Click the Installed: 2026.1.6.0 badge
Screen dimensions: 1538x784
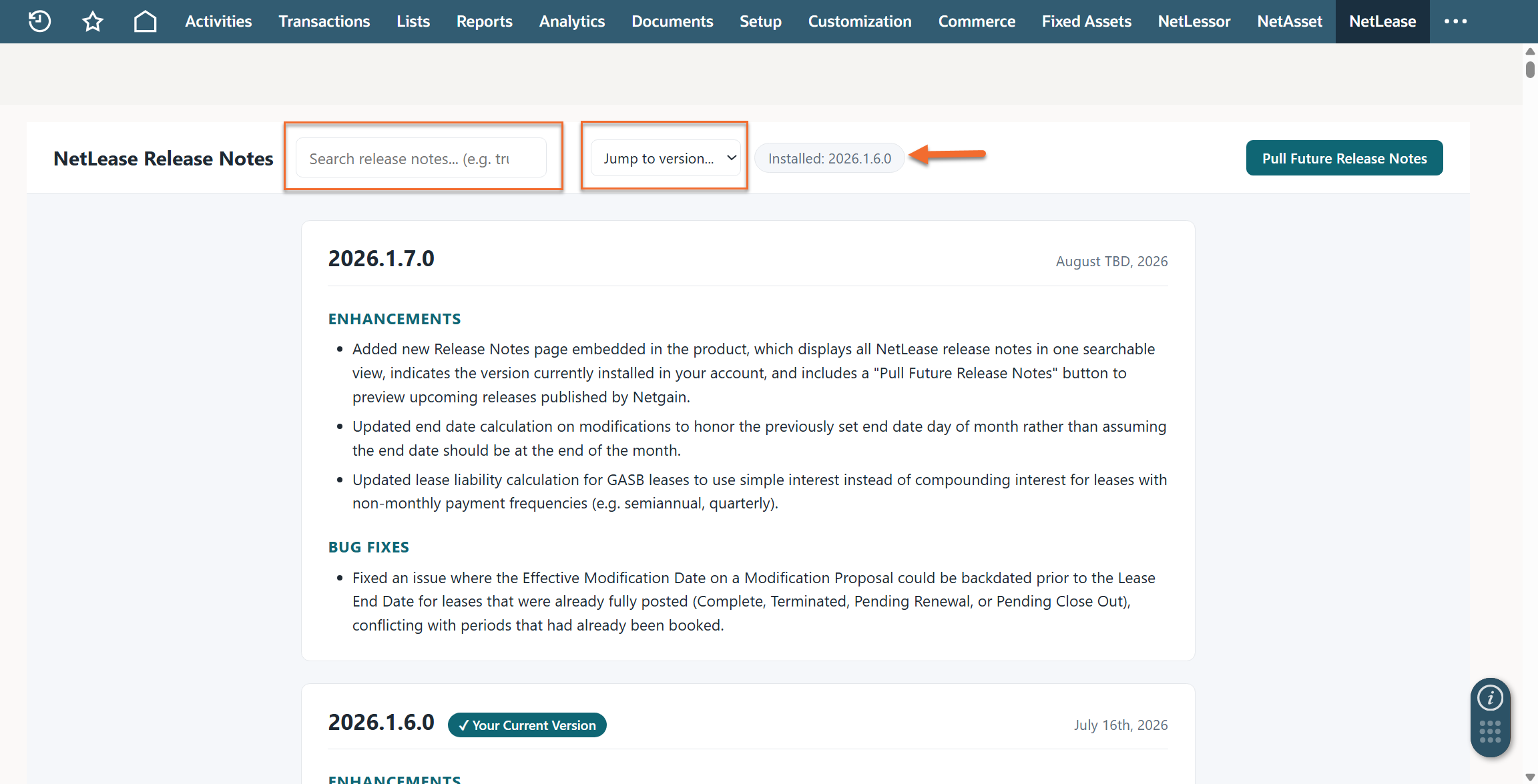click(x=829, y=158)
